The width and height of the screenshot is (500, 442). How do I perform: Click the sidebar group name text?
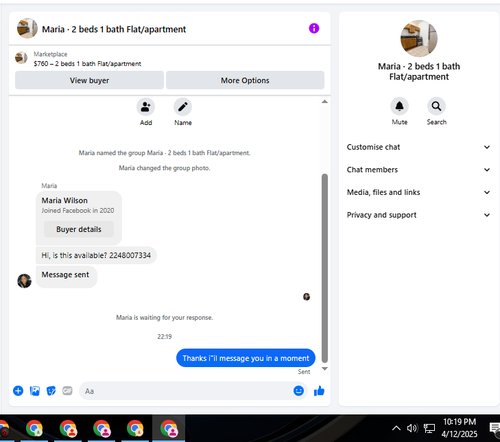(x=419, y=71)
